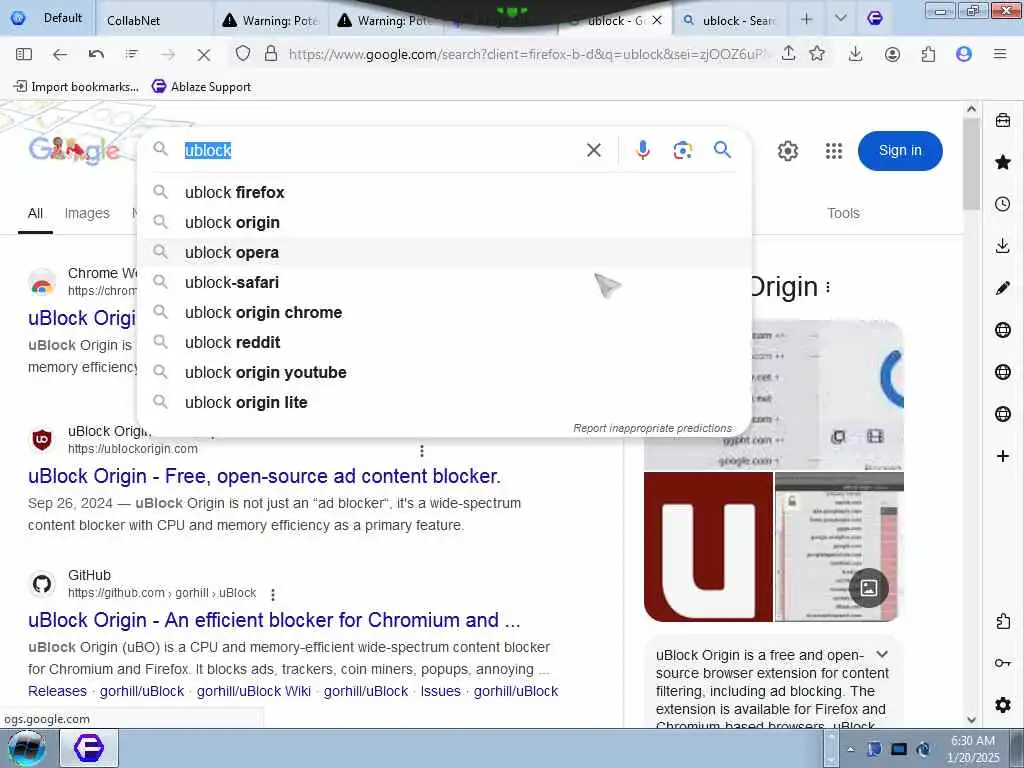
Task: Go back one page
Action: tap(59, 54)
